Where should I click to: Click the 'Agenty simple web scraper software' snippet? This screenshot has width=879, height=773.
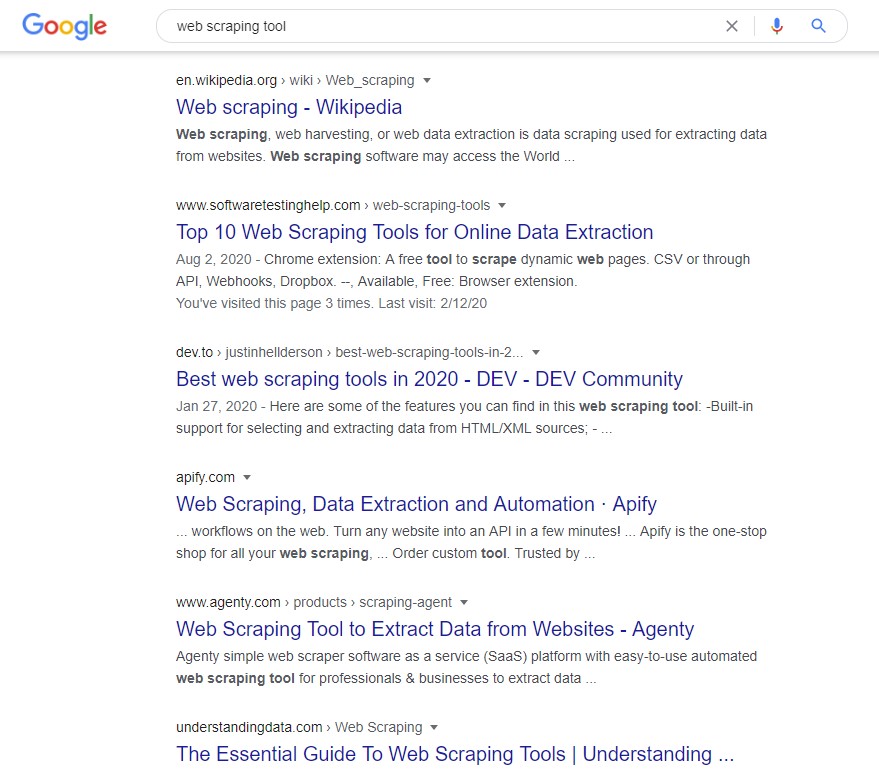[x=466, y=667]
